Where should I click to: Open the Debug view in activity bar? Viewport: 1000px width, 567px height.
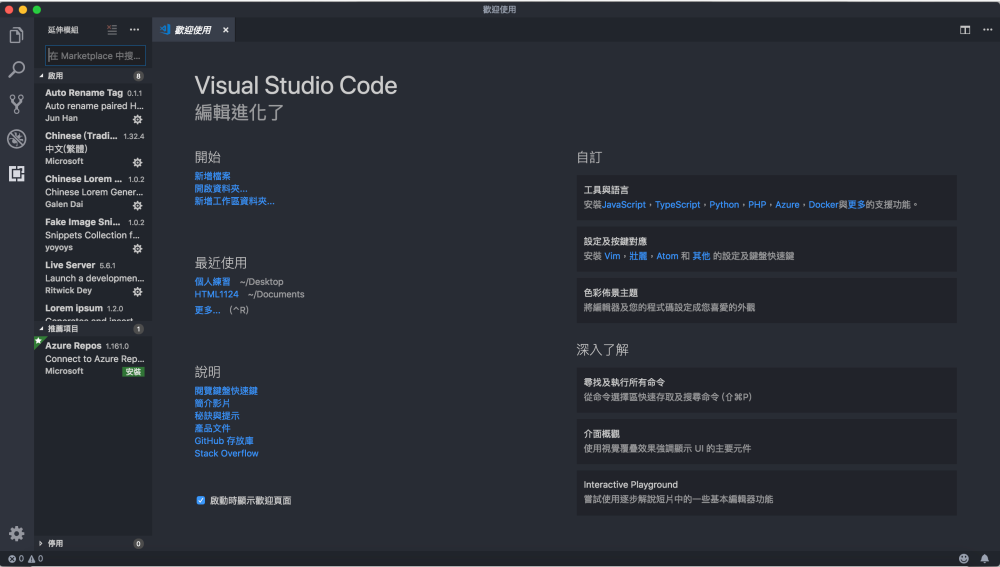coord(17,138)
